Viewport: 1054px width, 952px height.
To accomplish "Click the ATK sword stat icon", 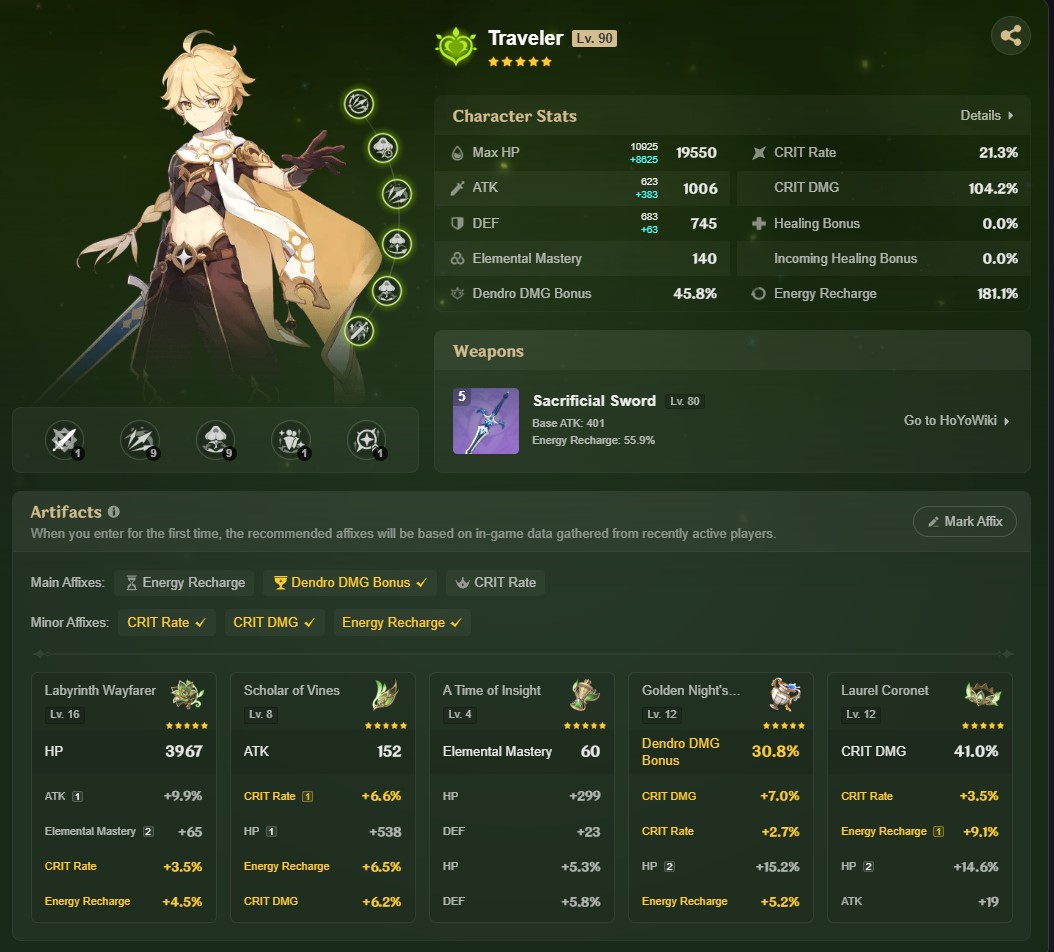I will [457, 188].
